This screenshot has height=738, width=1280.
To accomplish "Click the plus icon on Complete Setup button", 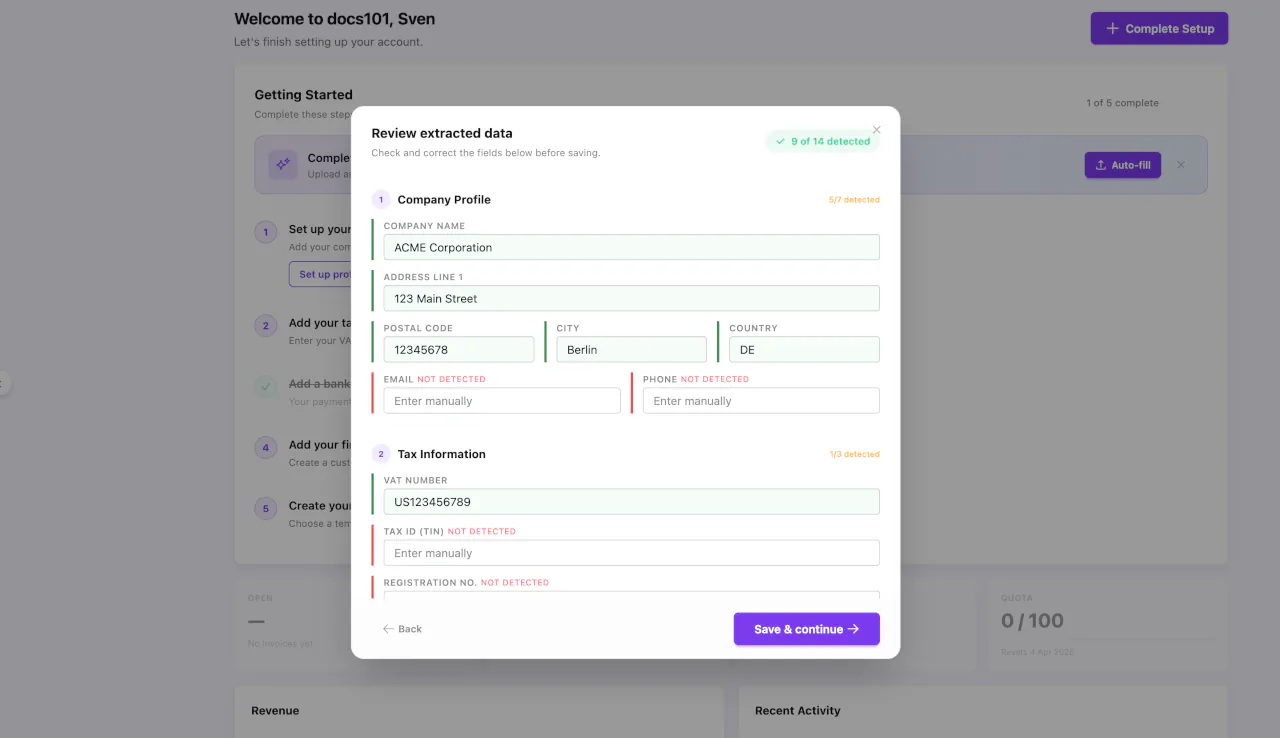I will (1113, 28).
